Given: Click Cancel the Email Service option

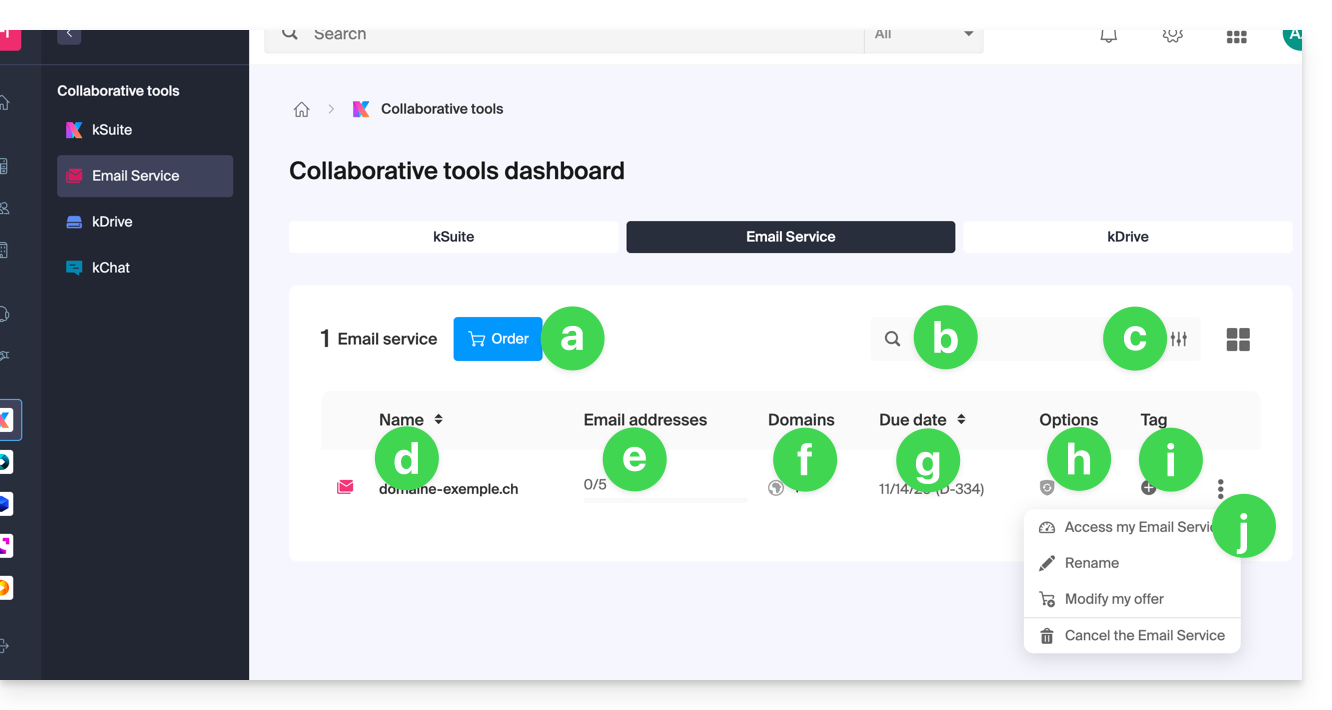Looking at the screenshot, I should (x=1143, y=635).
